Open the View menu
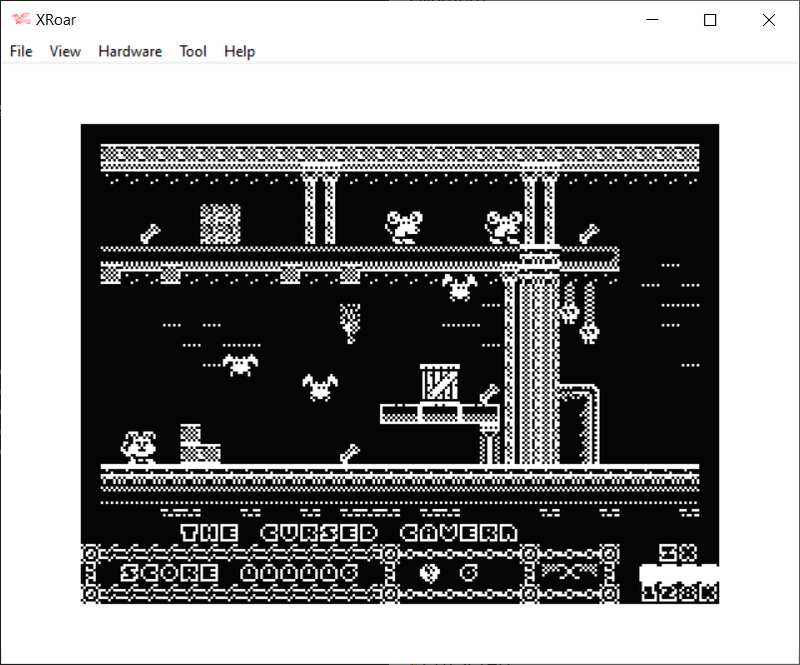The width and height of the screenshot is (800, 665). pos(65,51)
